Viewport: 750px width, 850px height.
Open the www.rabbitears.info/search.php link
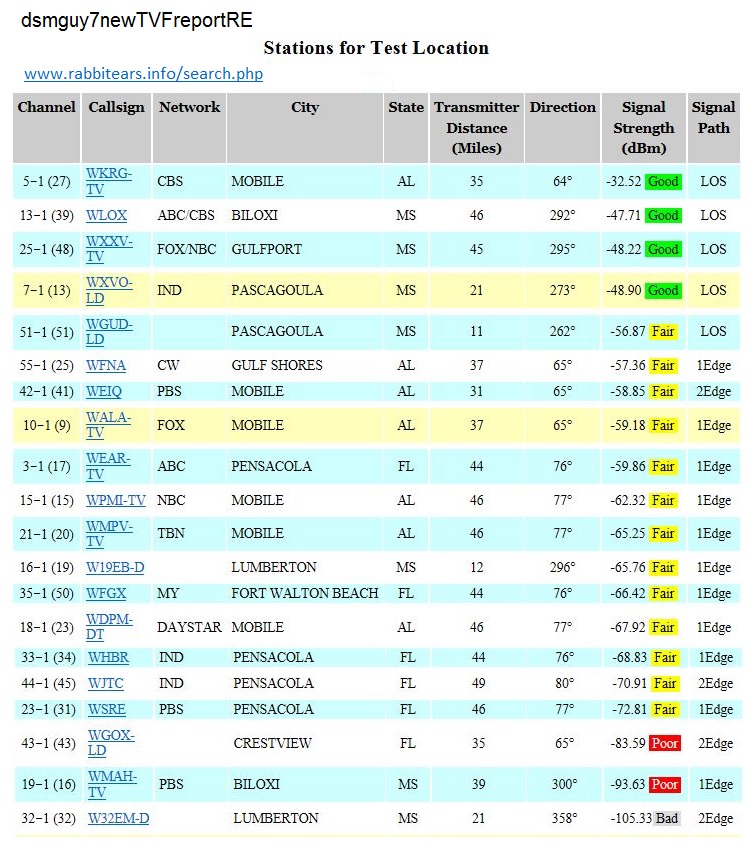click(143, 74)
